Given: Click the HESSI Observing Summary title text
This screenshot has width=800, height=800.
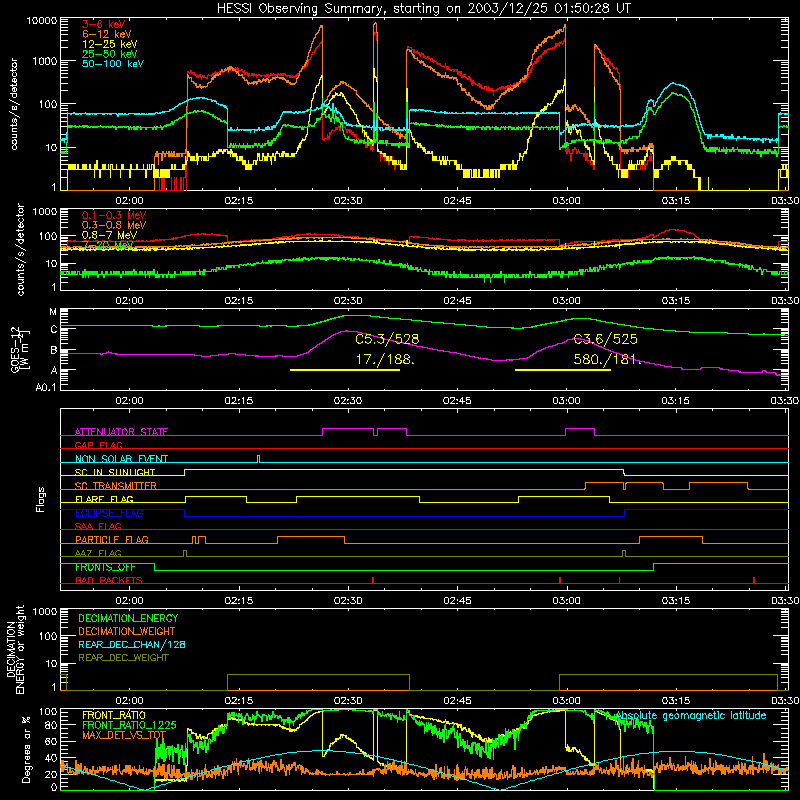Looking at the screenshot, I should click(423, 9).
